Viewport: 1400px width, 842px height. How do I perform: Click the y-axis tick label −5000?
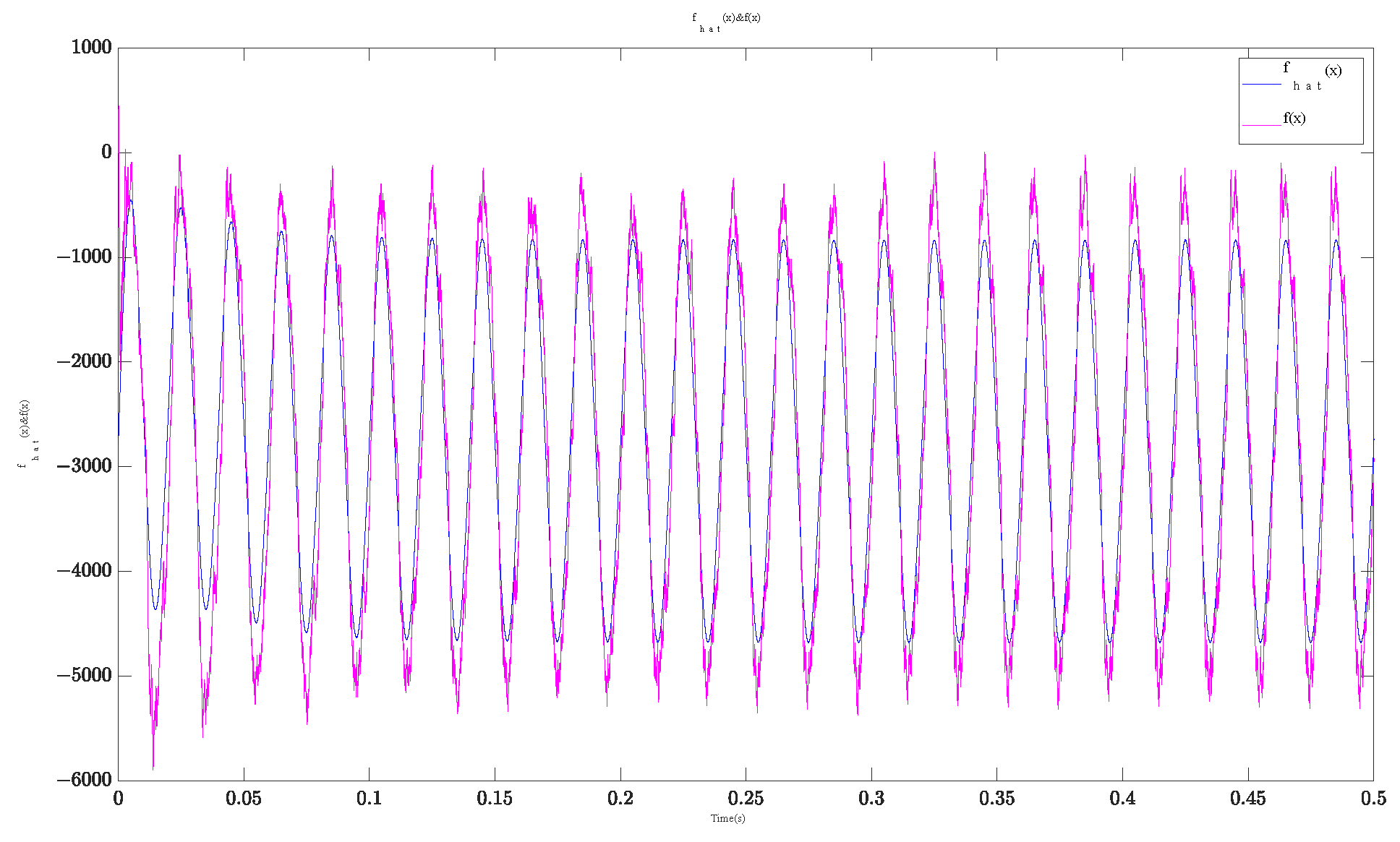click(85, 676)
